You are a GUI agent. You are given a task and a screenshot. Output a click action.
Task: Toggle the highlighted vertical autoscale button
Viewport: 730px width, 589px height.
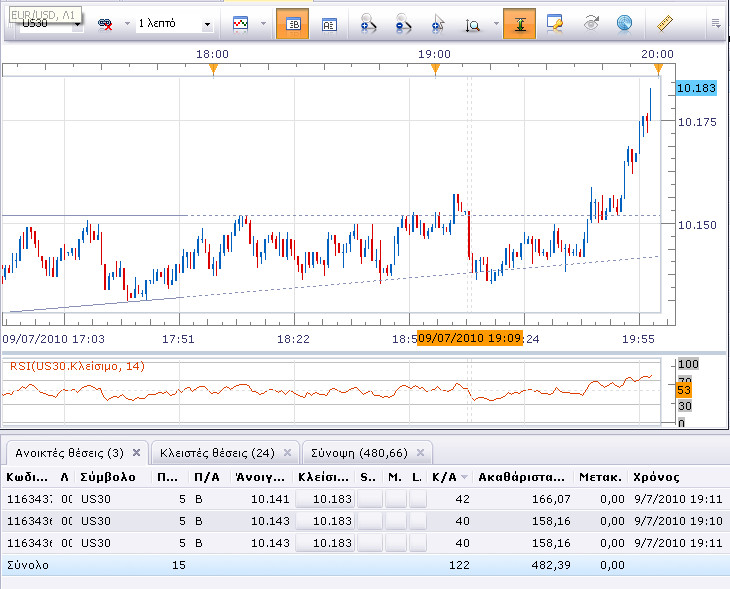tap(520, 24)
